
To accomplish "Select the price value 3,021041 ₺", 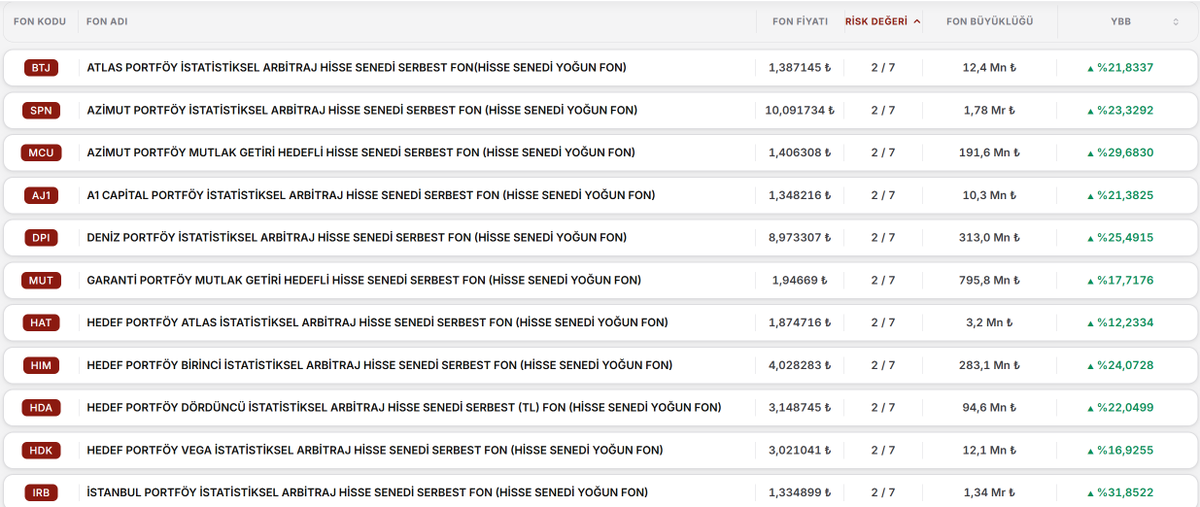I will pos(800,450).
